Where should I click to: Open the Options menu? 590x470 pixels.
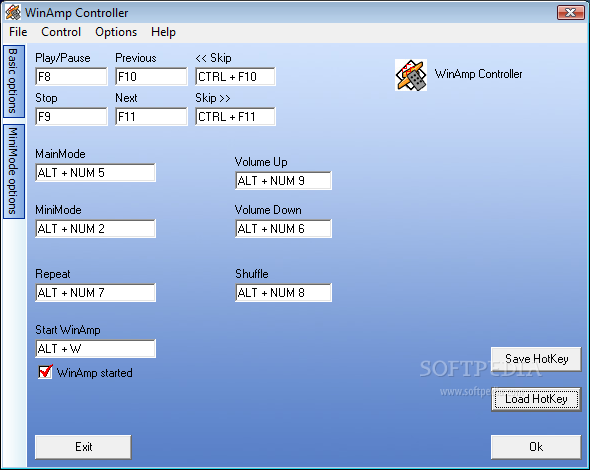click(x=116, y=32)
